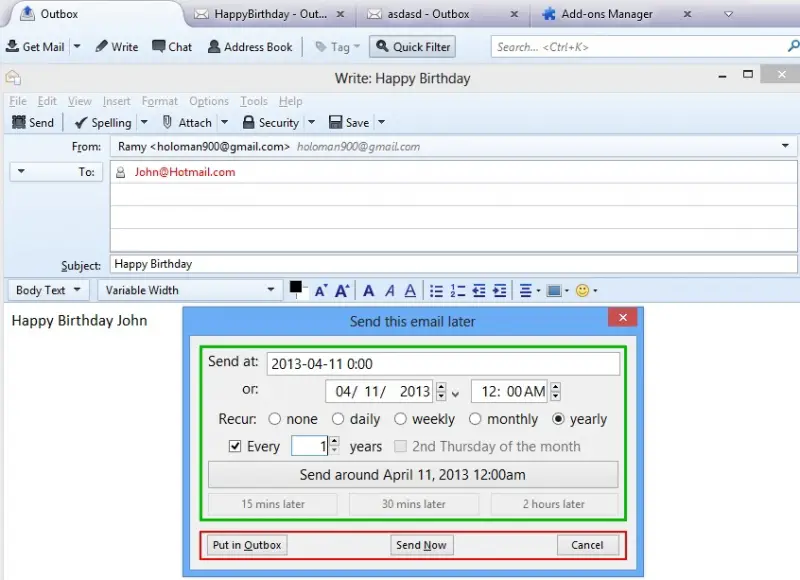Image resolution: width=800 pixels, height=580 pixels.
Task: Toggle the Quick Filter button
Action: pos(413,47)
